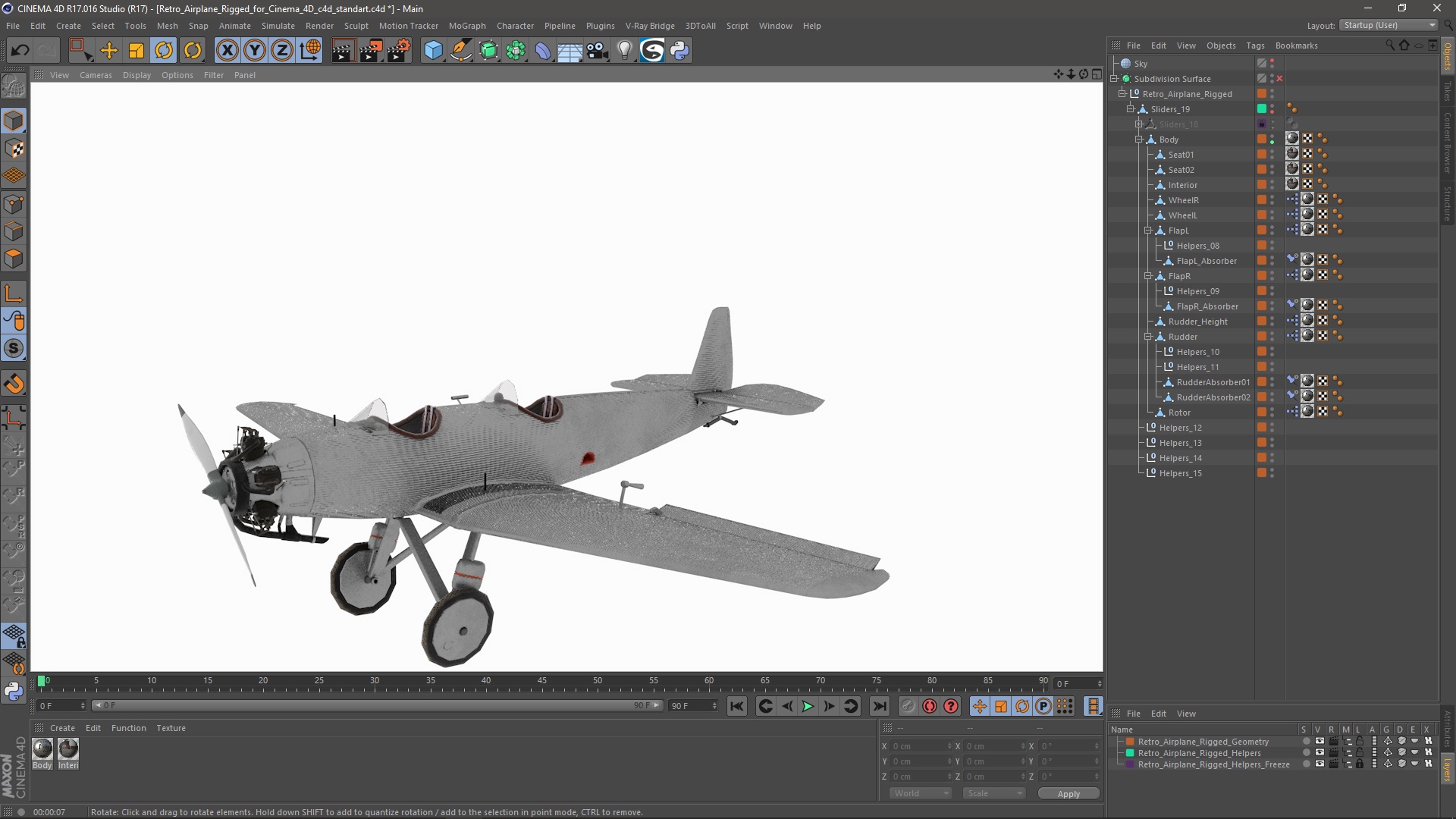Viewport: 1456px width, 819px height.
Task: Click Retro_Airplane_Rigged_Helpers layer color swatch
Action: point(1130,753)
